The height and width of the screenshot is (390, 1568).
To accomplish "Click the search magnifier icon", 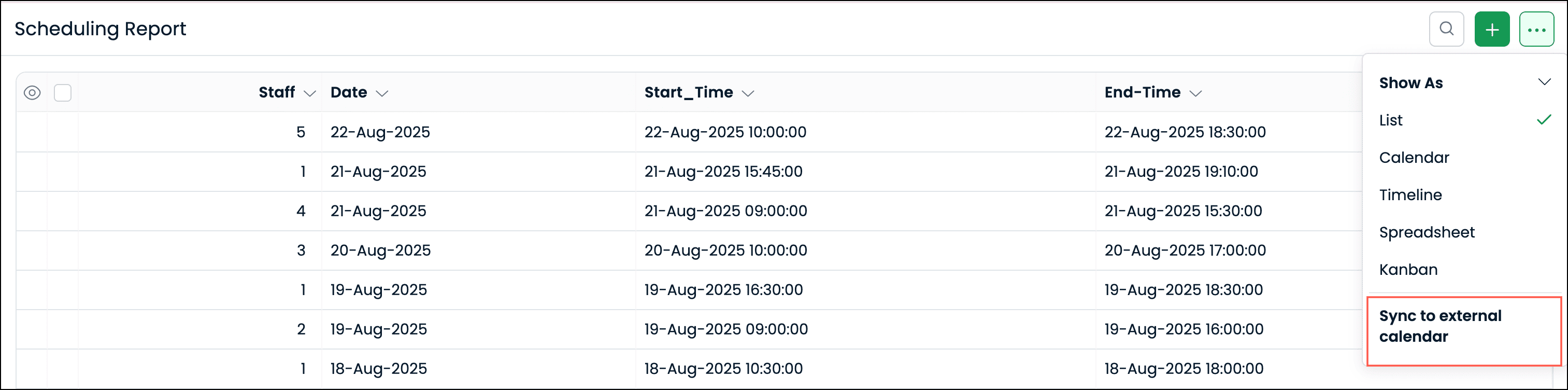I will [1446, 29].
